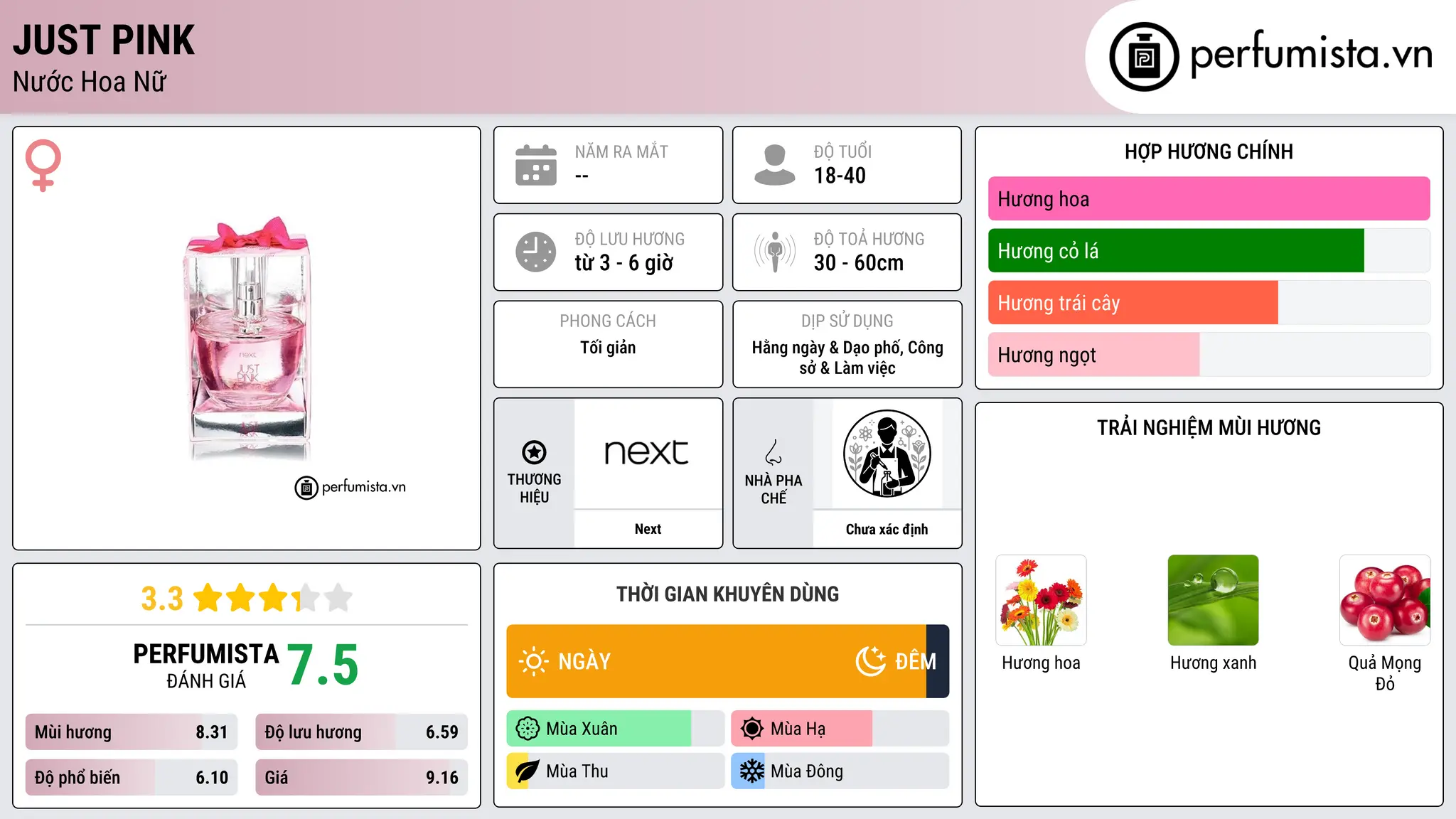Image resolution: width=1456 pixels, height=819 pixels.
Task: Click the Mùa Đông season bar
Action: coord(840,771)
